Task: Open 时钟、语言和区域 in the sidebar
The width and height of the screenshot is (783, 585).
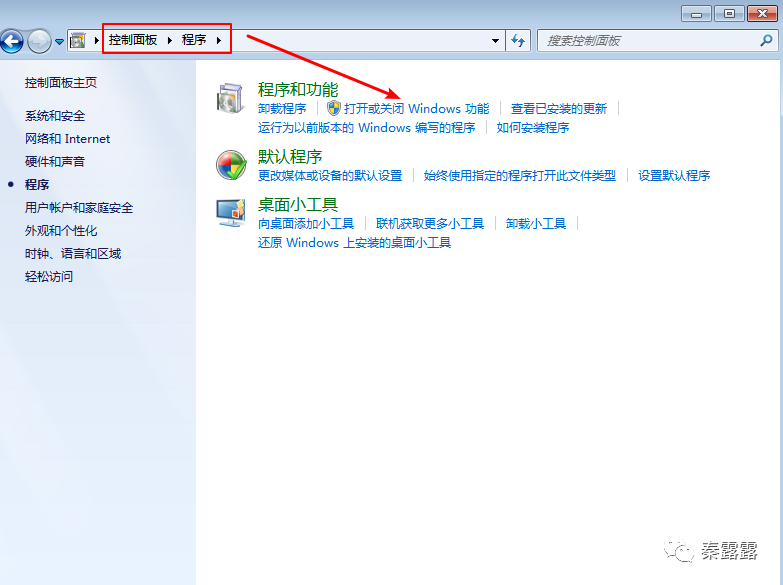Action: [73, 254]
